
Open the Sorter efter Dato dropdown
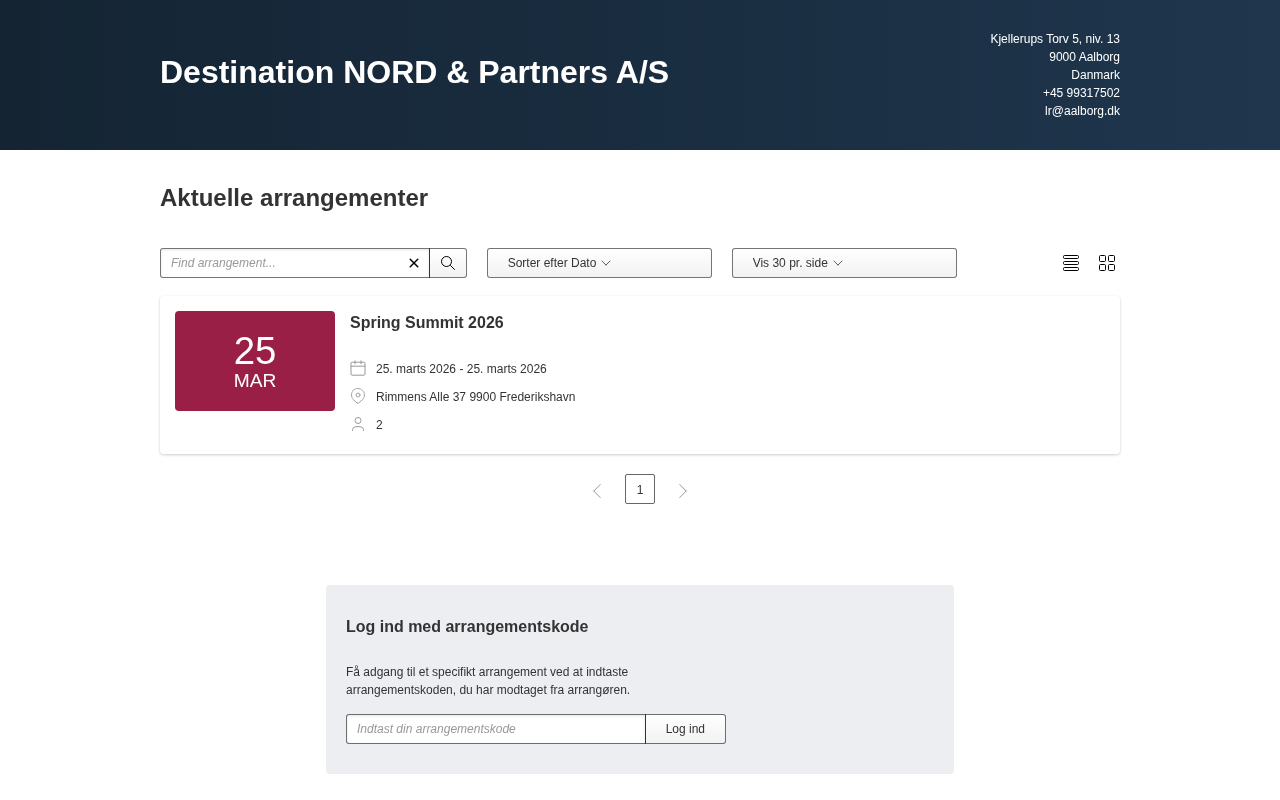click(x=599, y=263)
